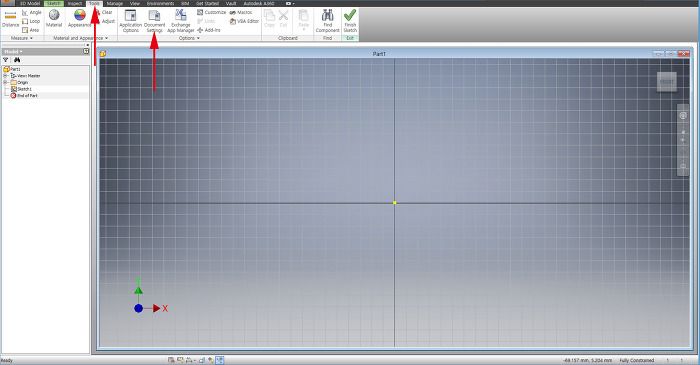Screen dimensions: 700x365
Task: Click the cursor coordinates readout in mm
Action: [588, 360]
